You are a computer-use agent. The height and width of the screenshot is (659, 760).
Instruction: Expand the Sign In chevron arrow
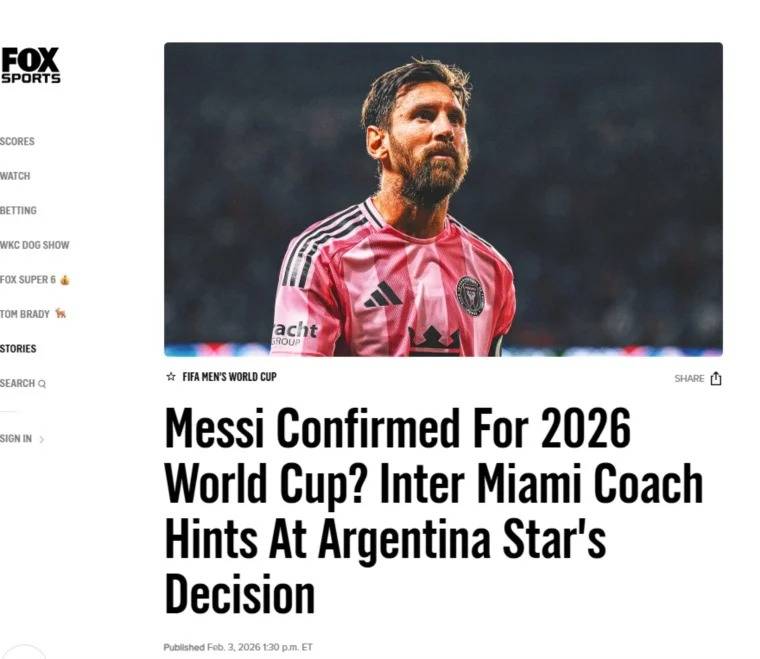[x=42, y=439]
